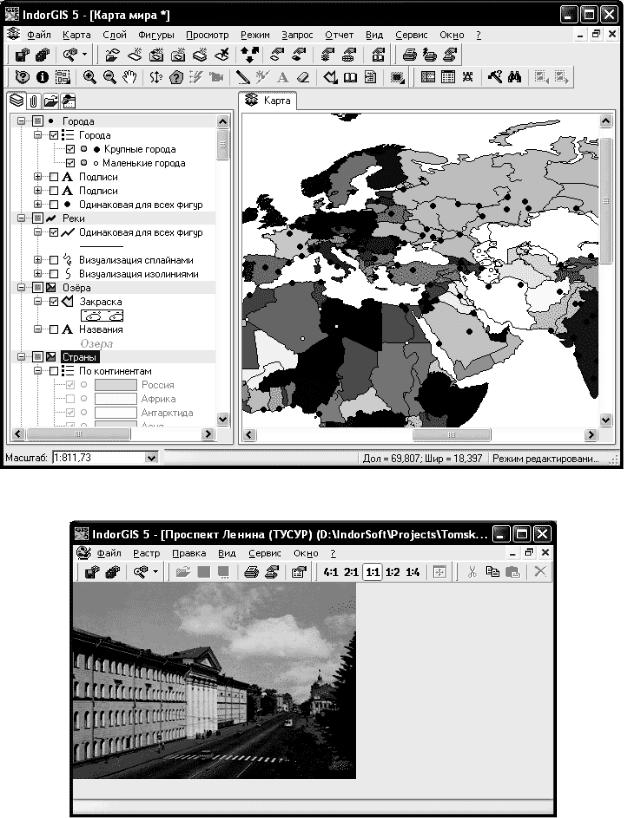
Task: Click the 'Россия' color swatch
Action: click(116, 385)
